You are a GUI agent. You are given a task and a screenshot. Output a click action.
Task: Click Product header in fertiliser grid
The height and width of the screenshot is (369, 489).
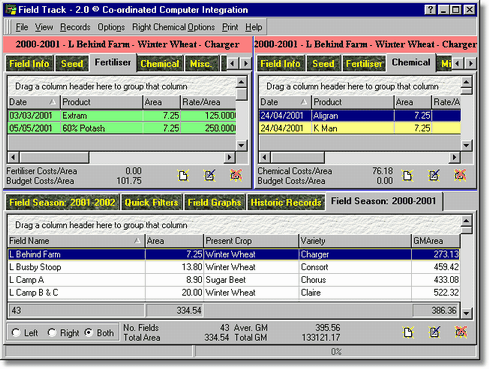[102, 102]
